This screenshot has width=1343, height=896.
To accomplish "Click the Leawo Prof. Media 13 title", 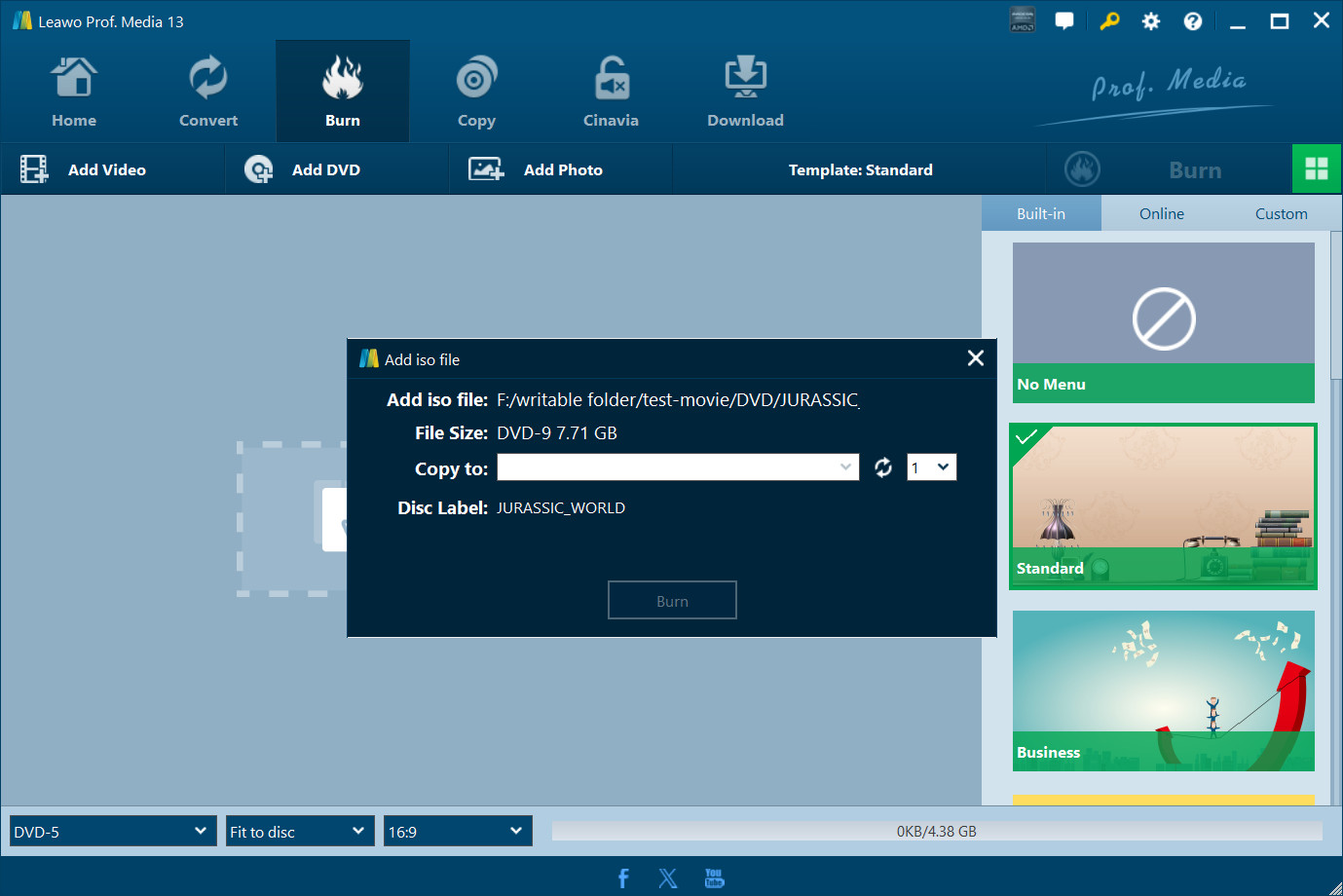I will [111, 21].
